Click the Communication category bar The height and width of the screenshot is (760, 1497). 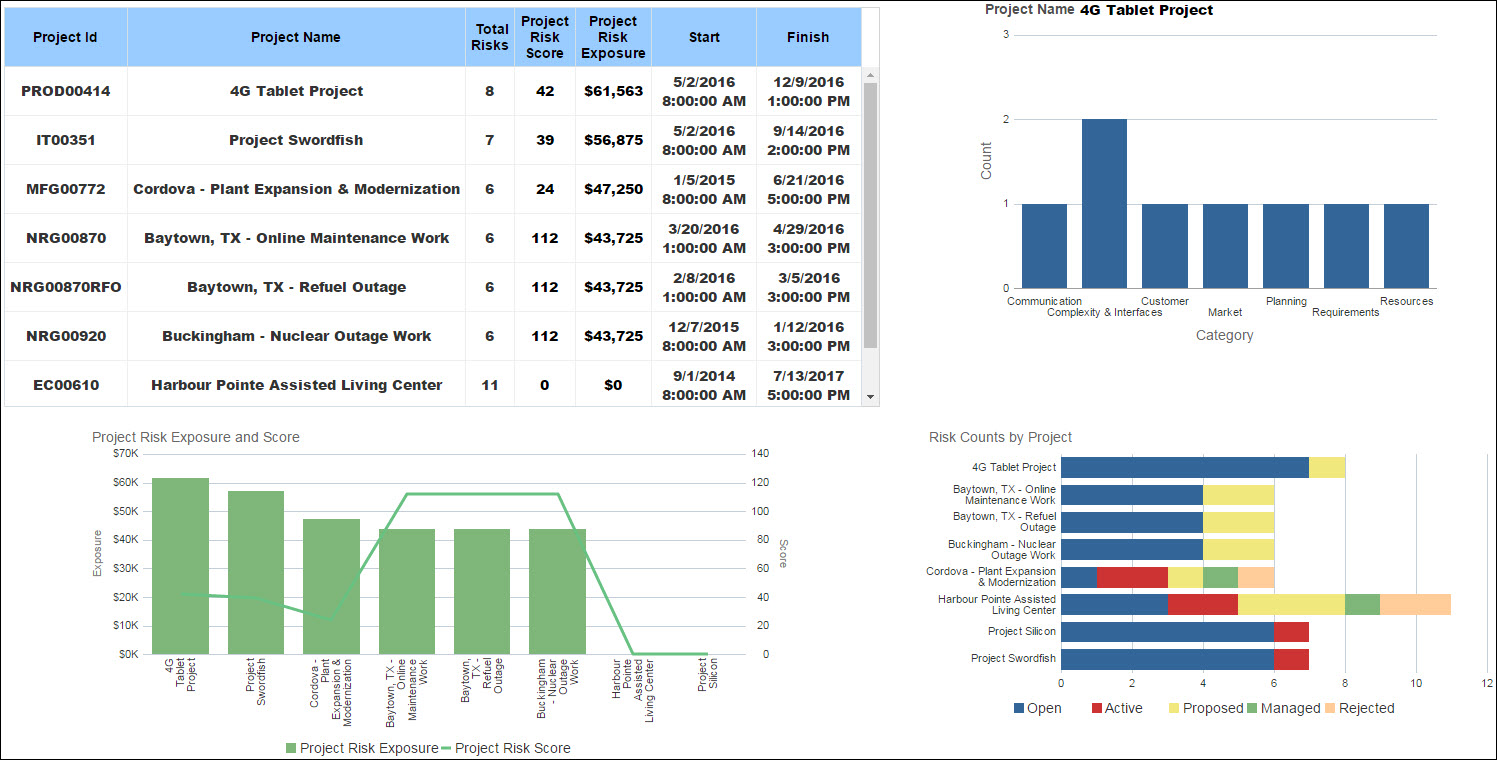[x=1044, y=246]
